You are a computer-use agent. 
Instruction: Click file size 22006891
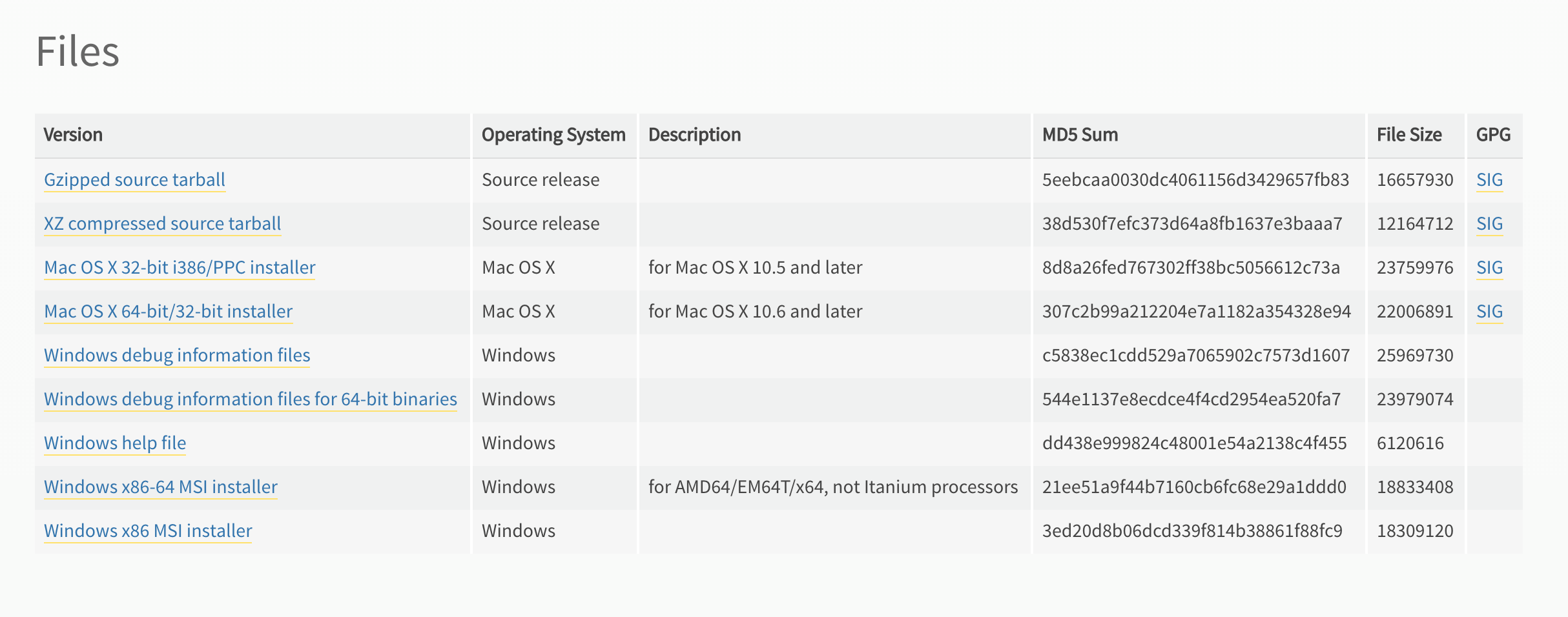[1415, 311]
